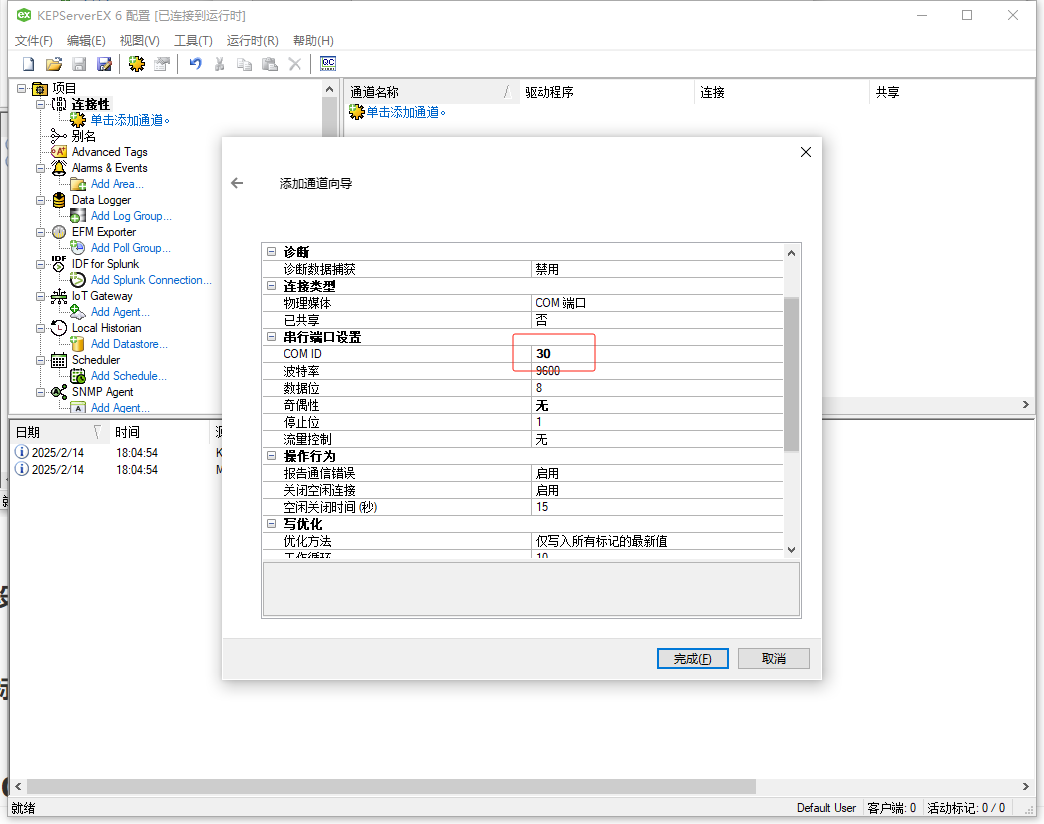
Task: Sort the event log by 日期 column header
Action: click(x=59, y=433)
